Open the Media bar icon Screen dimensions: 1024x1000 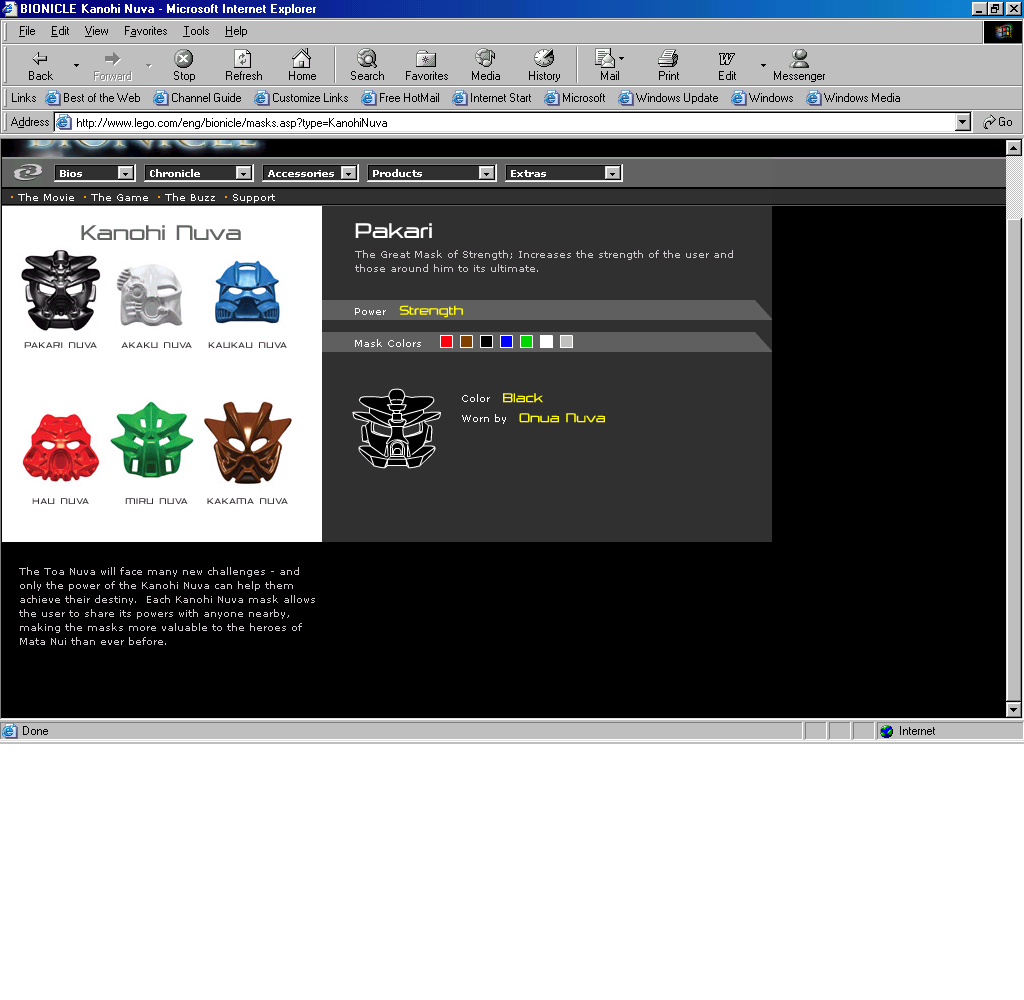coord(485,59)
